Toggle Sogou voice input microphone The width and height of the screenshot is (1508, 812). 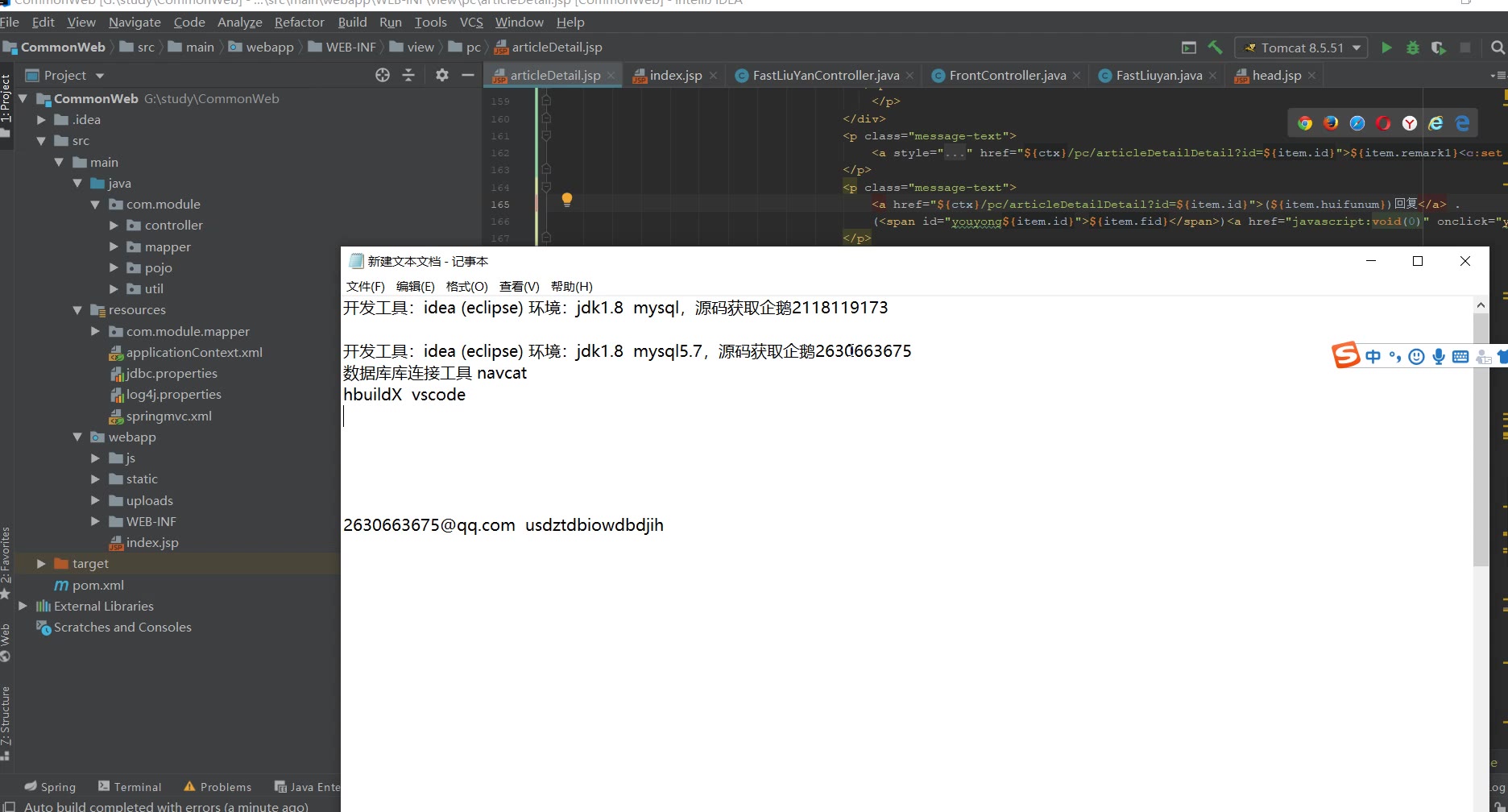(1439, 356)
